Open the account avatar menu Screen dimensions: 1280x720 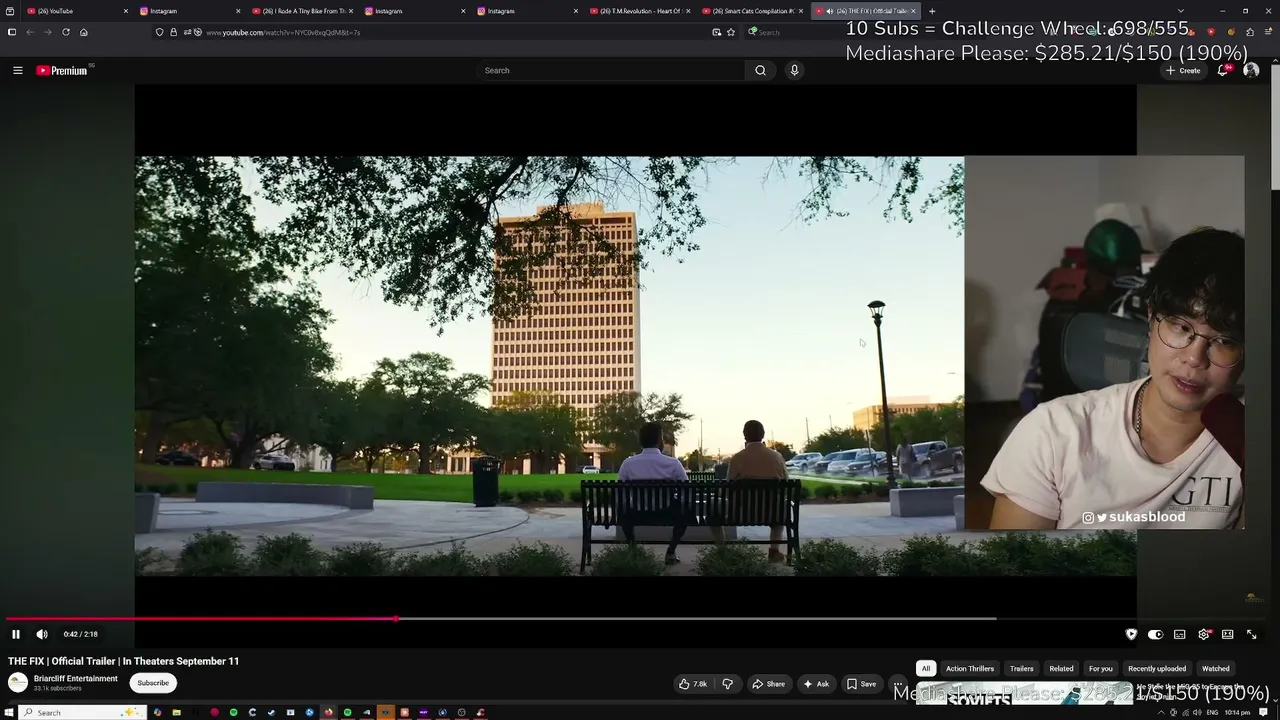(1251, 70)
